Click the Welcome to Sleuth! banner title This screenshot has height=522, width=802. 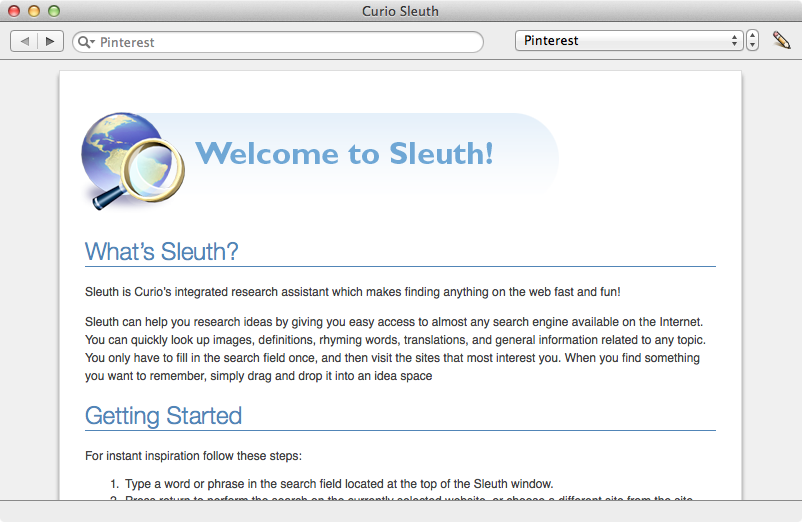[344, 153]
